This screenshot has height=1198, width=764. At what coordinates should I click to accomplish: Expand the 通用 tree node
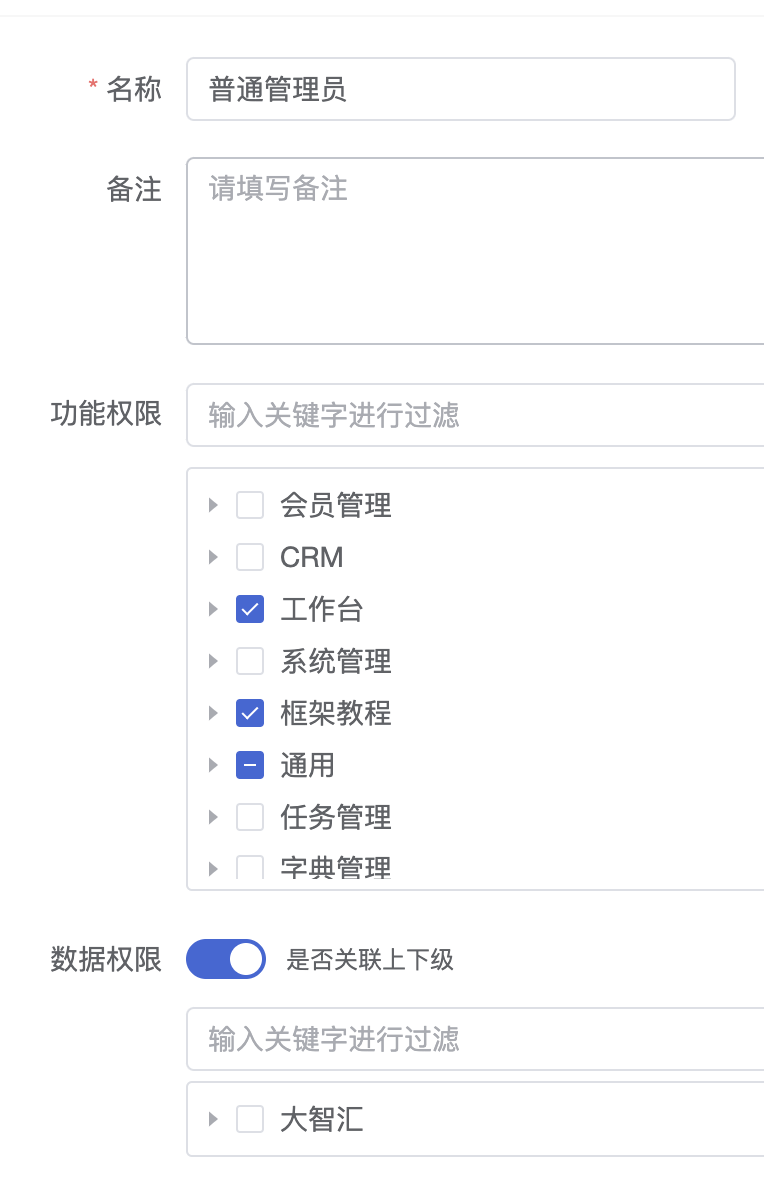[213, 765]
